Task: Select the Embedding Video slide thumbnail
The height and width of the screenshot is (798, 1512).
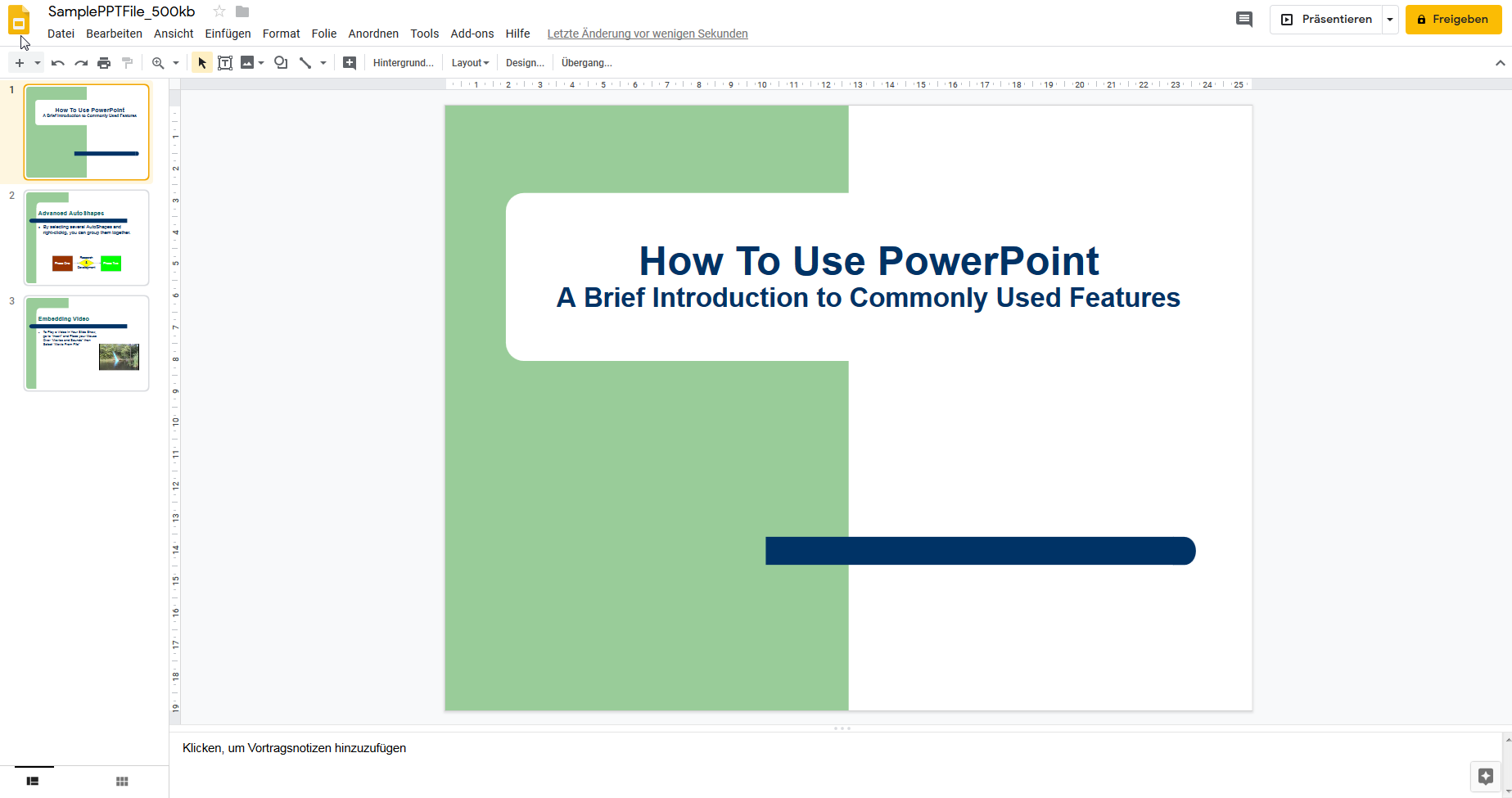Action: [87, 343]
